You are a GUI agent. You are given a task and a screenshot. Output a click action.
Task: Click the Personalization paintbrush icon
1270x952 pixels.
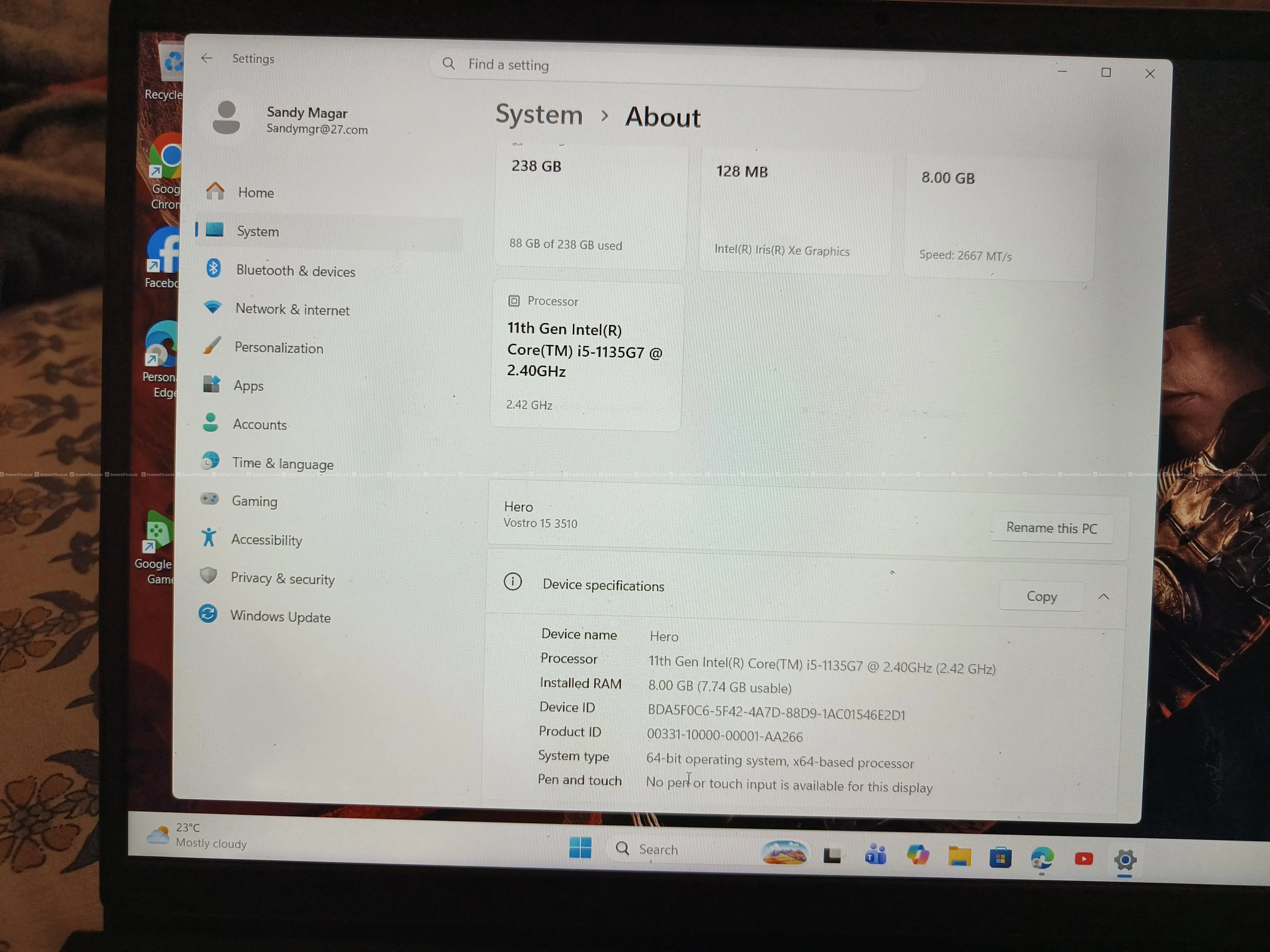point(212,346)
